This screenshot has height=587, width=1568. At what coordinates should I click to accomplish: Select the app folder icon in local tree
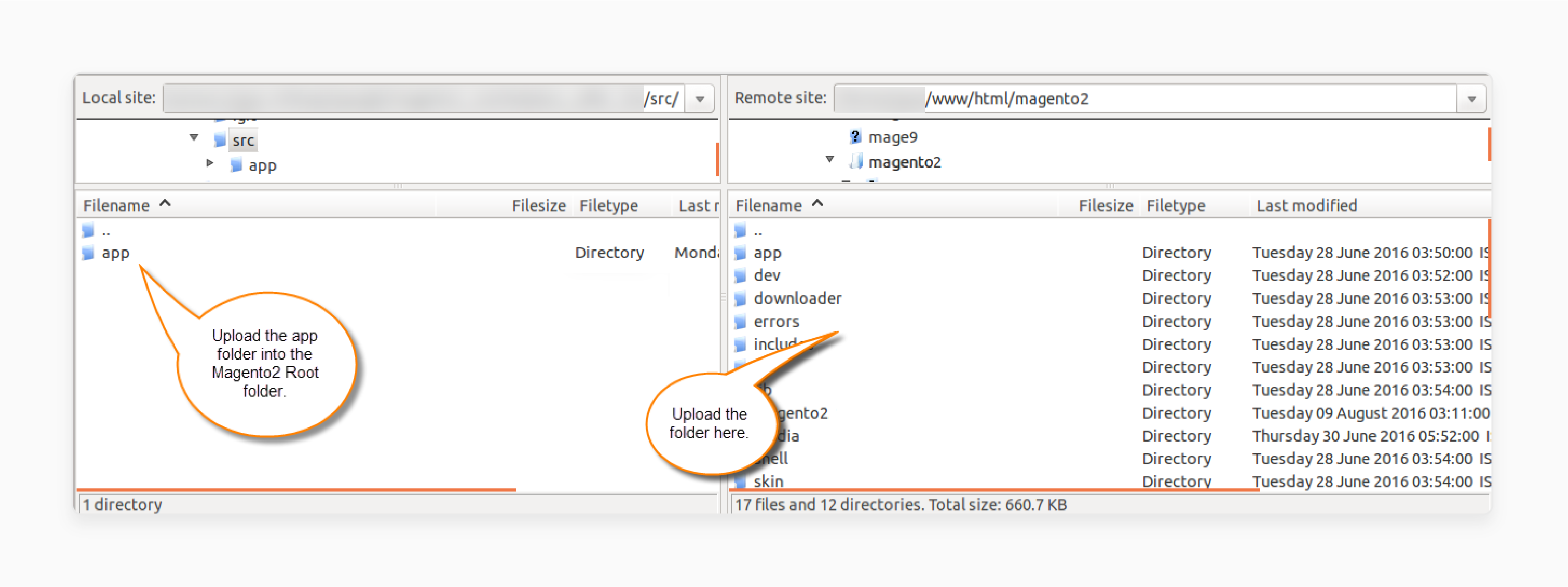(236, 165)
